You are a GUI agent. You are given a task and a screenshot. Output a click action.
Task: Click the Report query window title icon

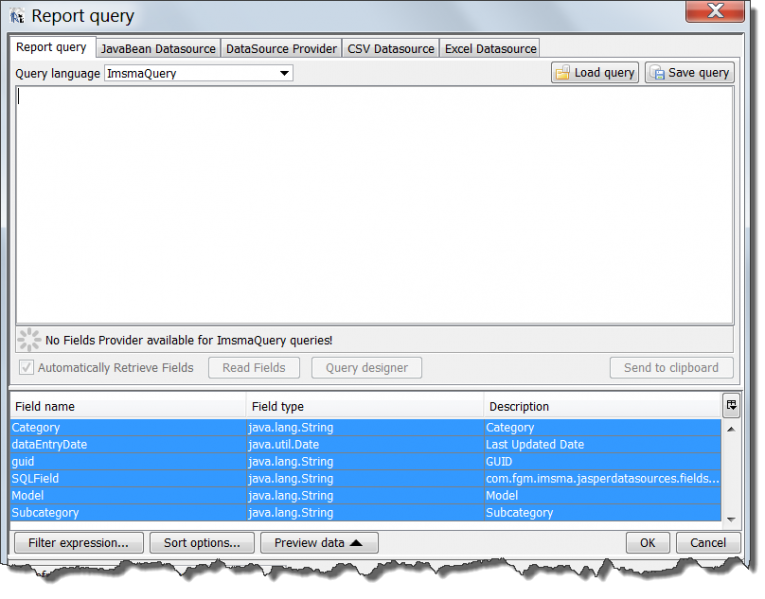coord(17,16)
